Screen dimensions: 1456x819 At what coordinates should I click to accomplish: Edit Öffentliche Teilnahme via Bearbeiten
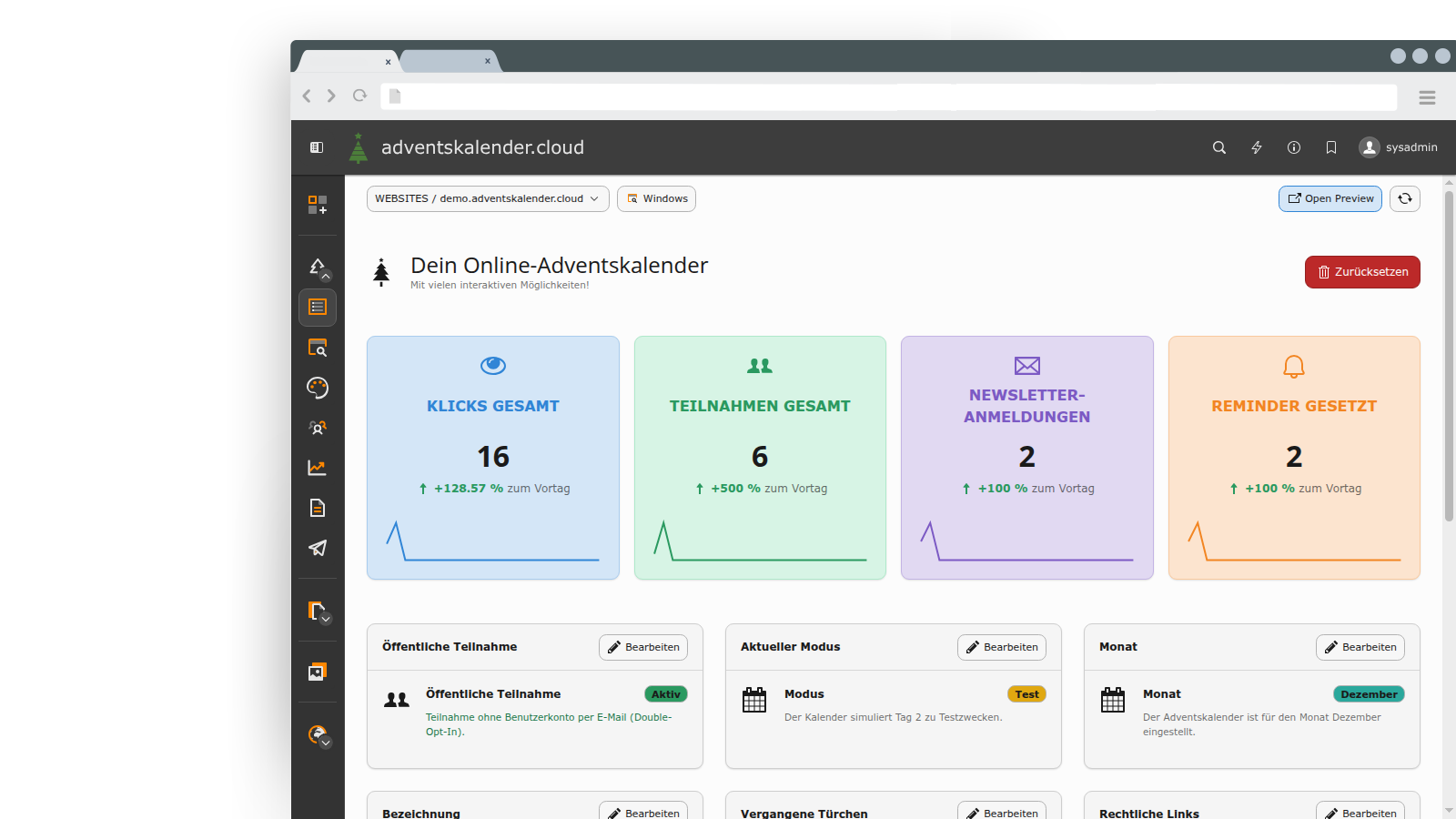643,647
